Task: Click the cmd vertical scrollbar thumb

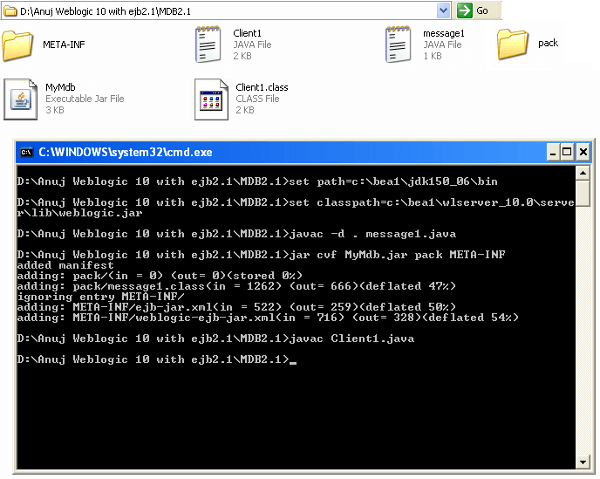Action: tap(583, 194)
